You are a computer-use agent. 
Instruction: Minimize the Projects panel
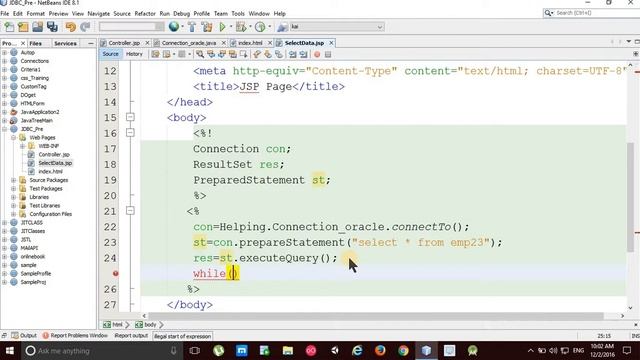tap(91, 43)
